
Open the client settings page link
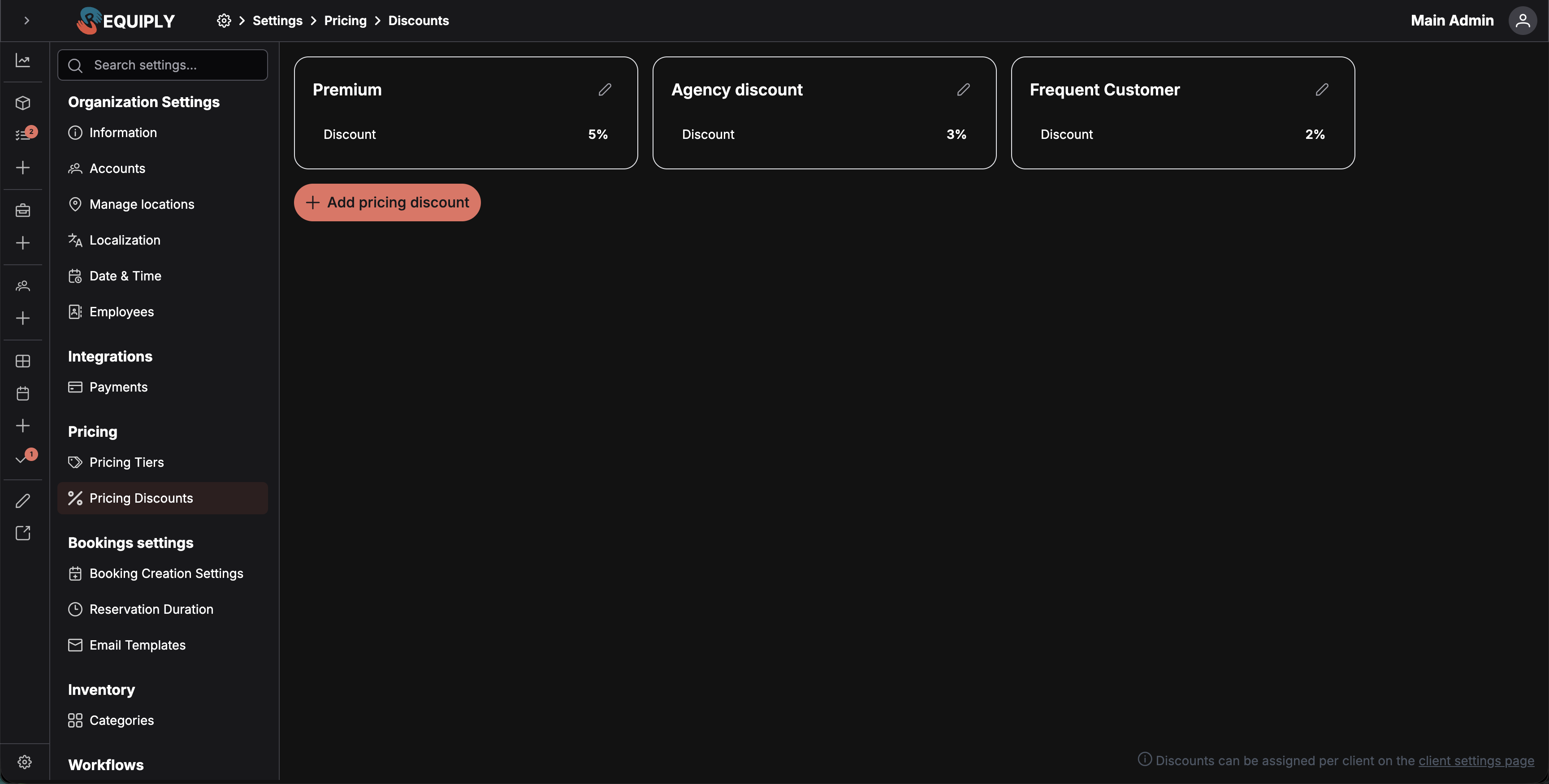[x=1476, y=761]
